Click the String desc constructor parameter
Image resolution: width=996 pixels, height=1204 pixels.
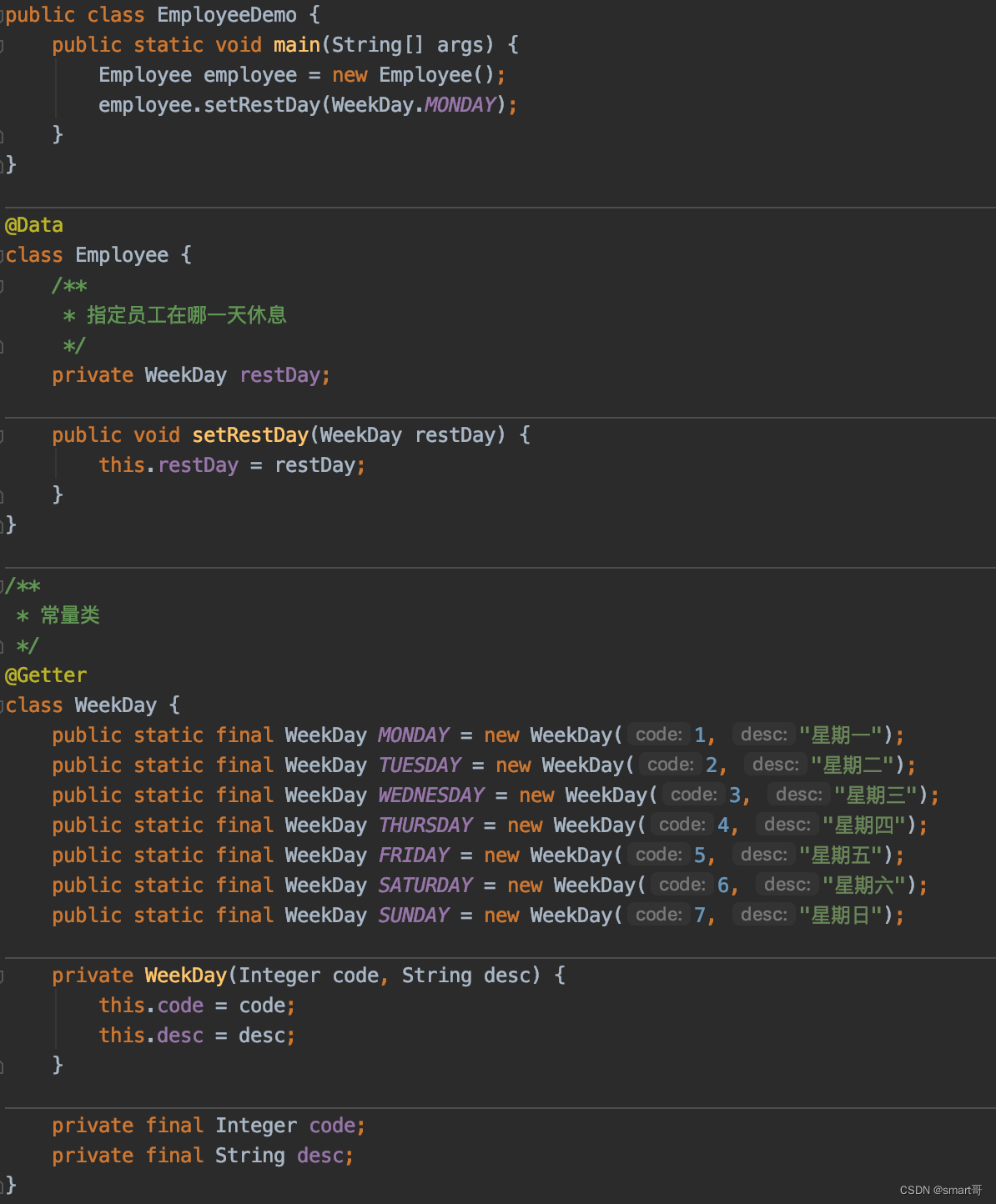tap(471, 976)
